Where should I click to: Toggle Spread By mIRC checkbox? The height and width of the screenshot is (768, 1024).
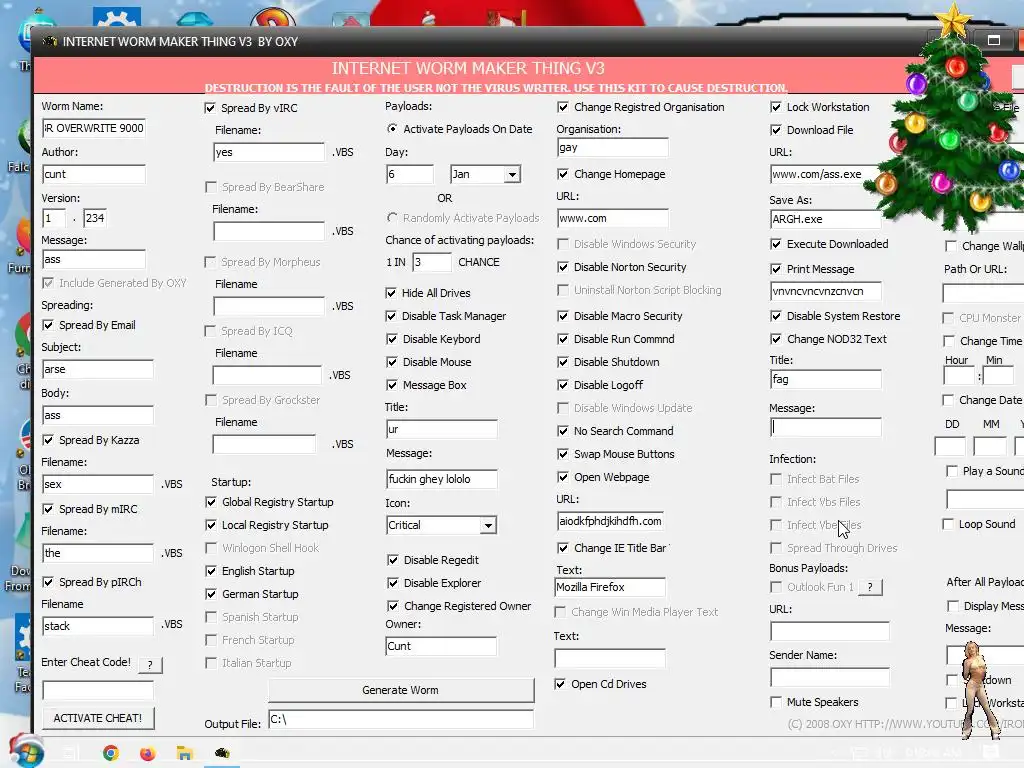click(x=48, y=509)
